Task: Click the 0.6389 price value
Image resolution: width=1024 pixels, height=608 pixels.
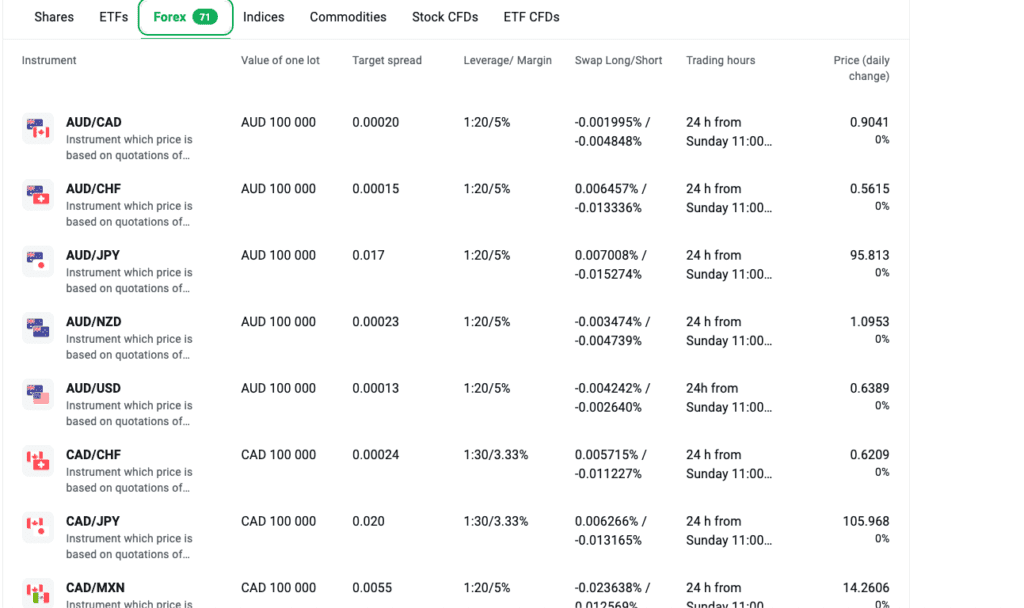Action: [869, 389]
